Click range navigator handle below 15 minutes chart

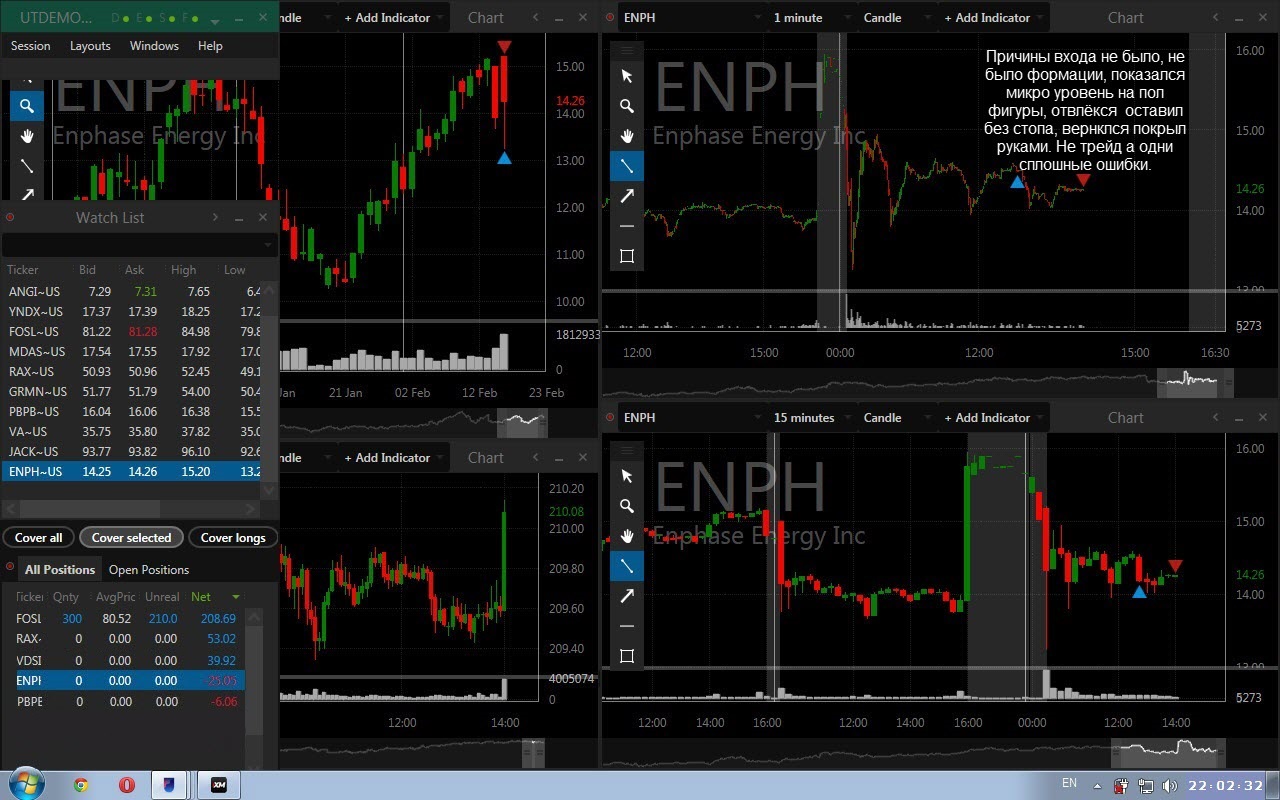point(1169,751)
